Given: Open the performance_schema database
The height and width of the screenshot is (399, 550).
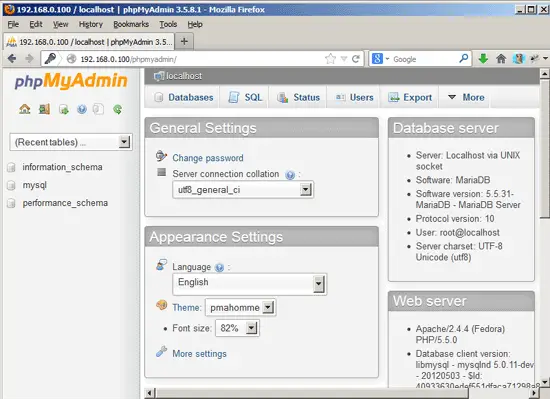Looking at the screenshot, I should click(x=65, y=203).
